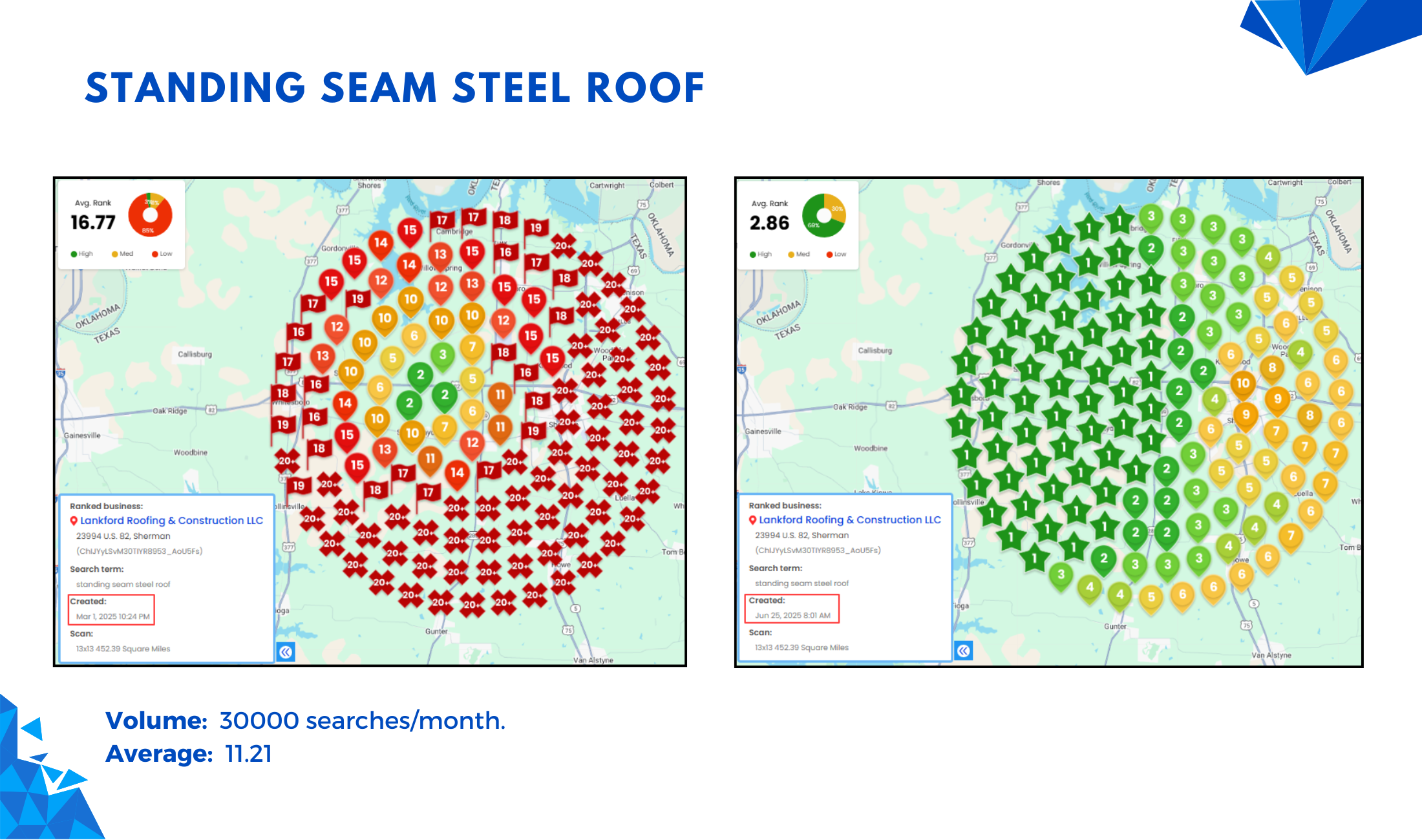Select the green "2" rank pin on left map
The height and width of the screenshot is (840, 1422).
click(420, 373)
